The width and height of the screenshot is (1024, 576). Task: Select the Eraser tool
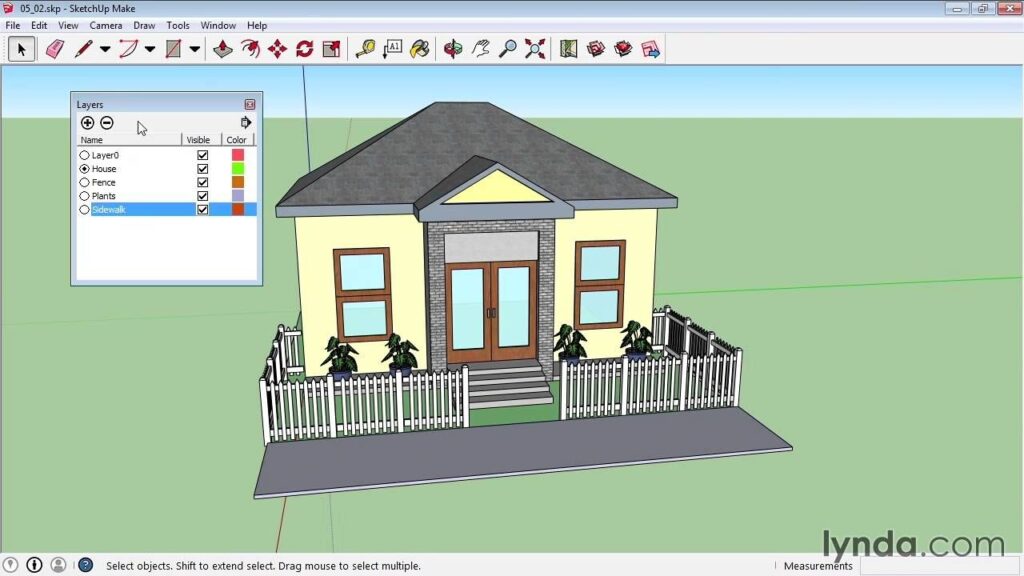pos(54,47)
